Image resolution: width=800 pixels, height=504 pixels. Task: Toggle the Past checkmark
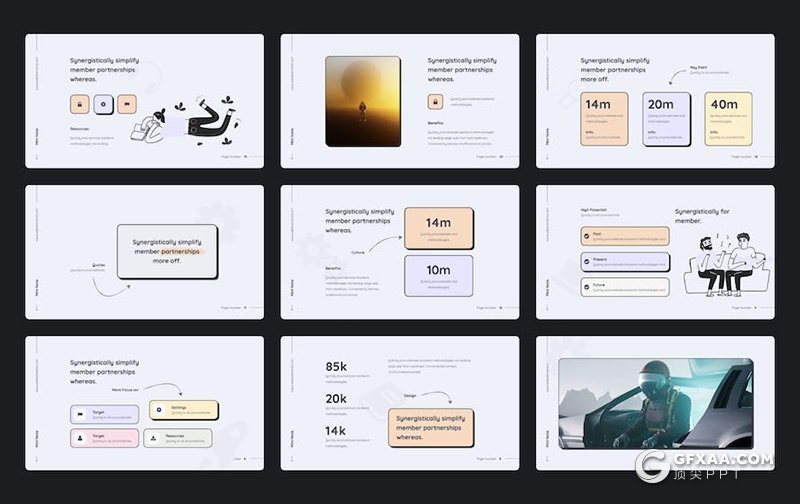(x=586, y=237)
